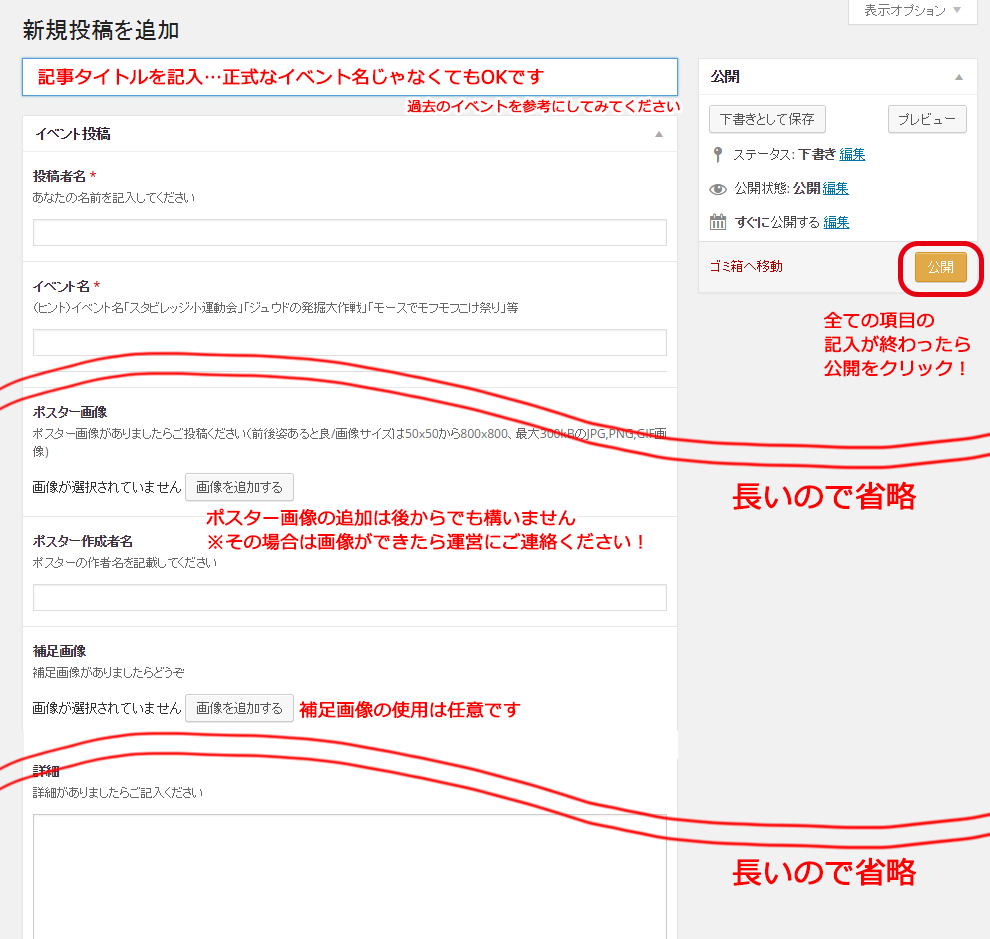Screen dimensions: 990x939
Task: Click the プレビュー button
Action: [x=927, y=119]
